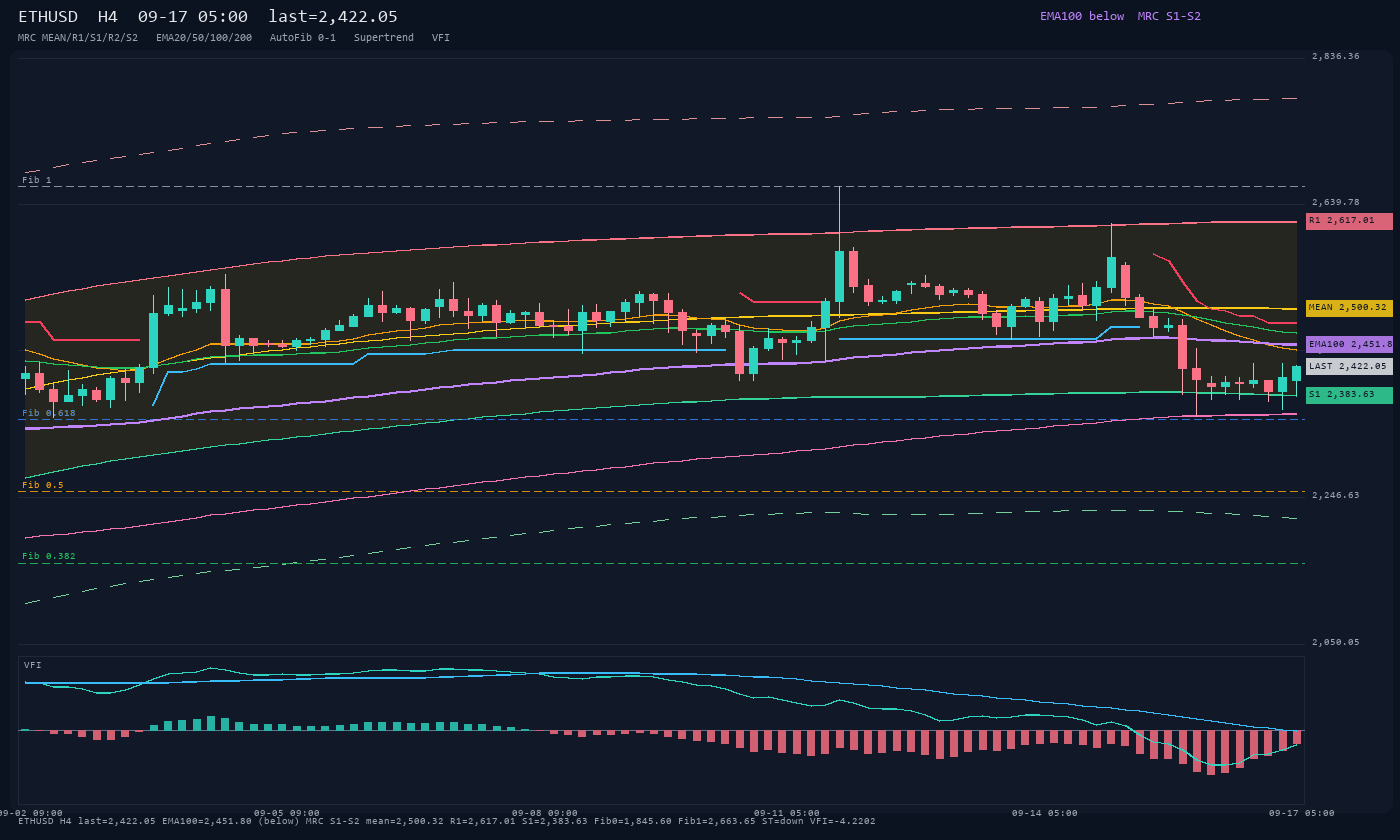Click the EMA100 2,451.8 price tag
Viewport: 1400px width, 840px height.
[x=1349, y=344]
